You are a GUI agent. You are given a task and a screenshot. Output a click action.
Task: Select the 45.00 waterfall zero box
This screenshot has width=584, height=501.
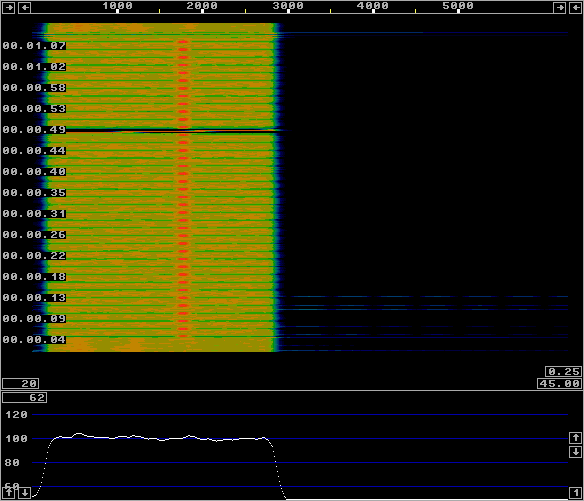click(x=559, y=383)
